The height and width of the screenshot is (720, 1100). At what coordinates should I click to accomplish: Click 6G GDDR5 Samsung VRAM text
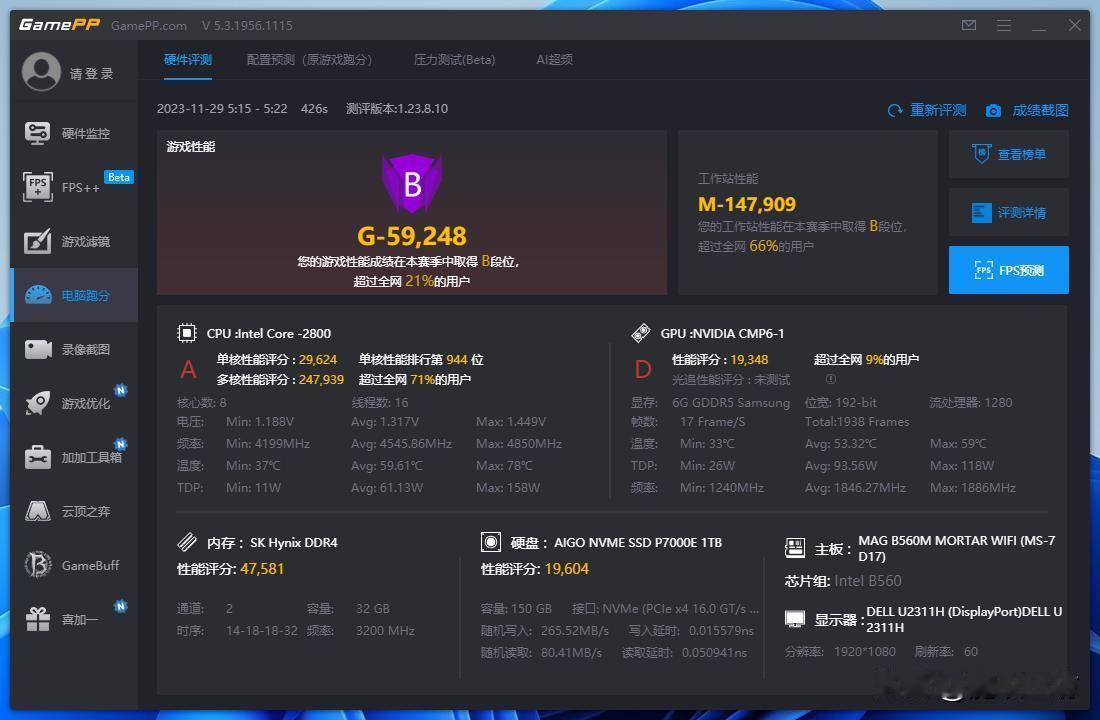[731, 402]
